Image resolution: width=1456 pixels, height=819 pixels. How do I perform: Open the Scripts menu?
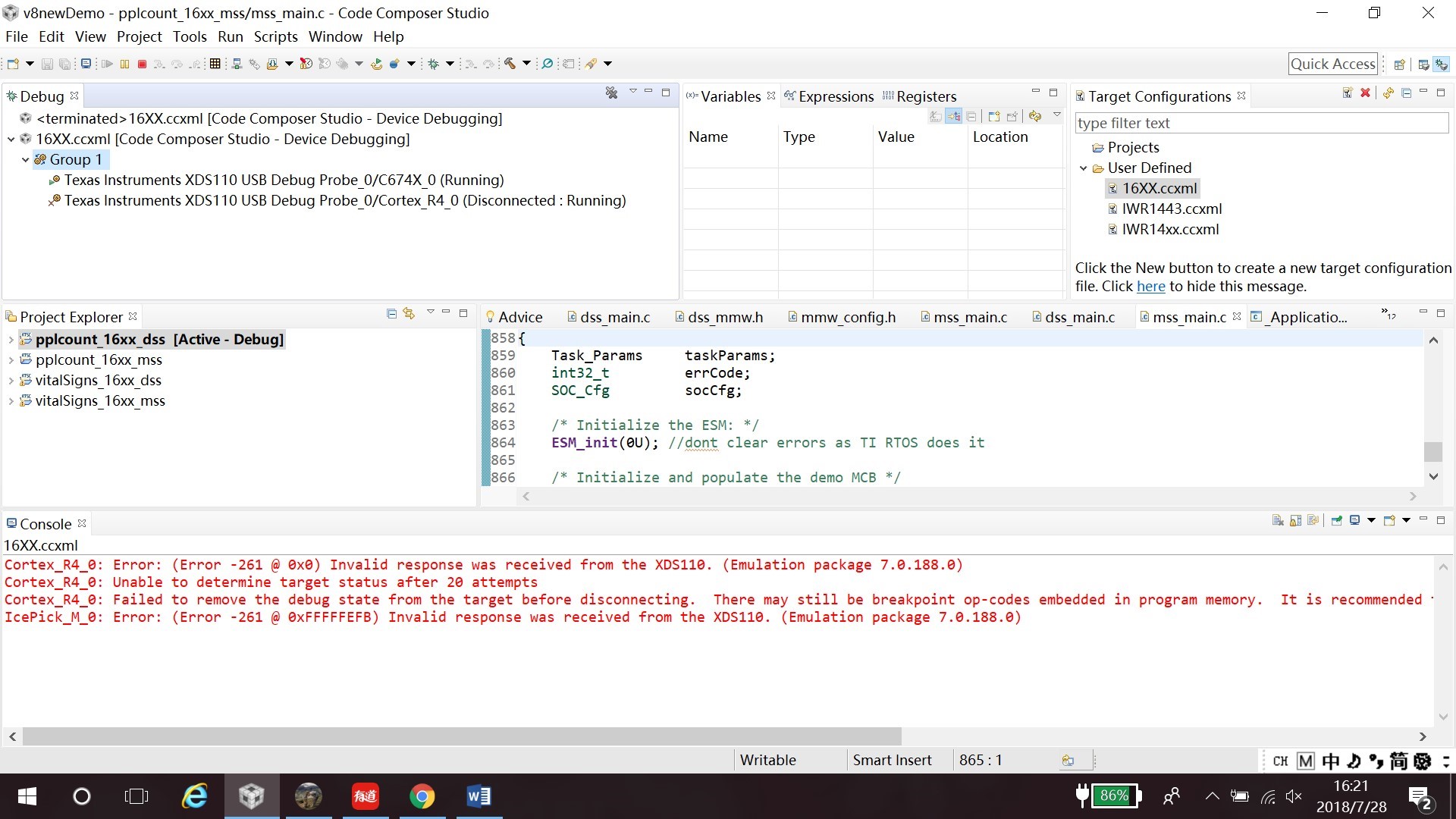(275, 36)
